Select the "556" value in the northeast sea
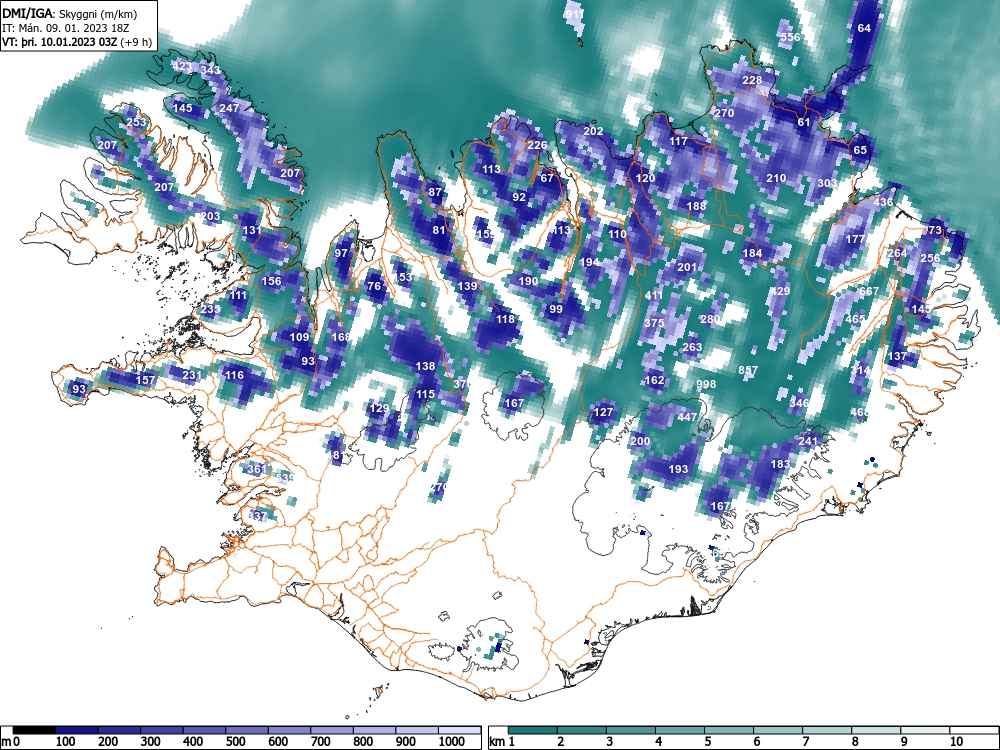 click(x=790, y=37)
